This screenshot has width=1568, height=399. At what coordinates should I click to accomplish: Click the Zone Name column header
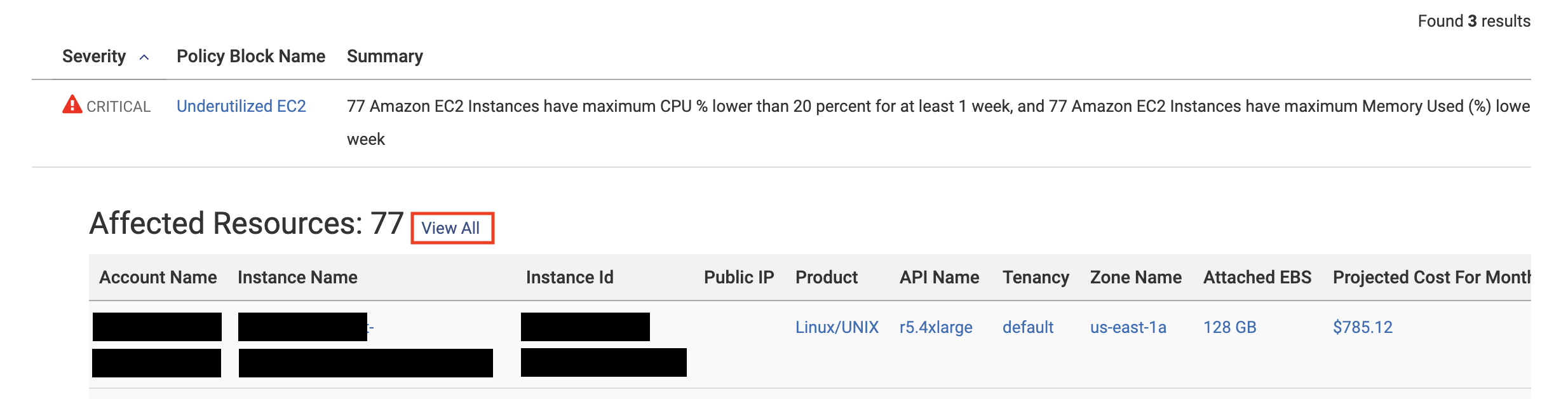(x=1136, y=278)
